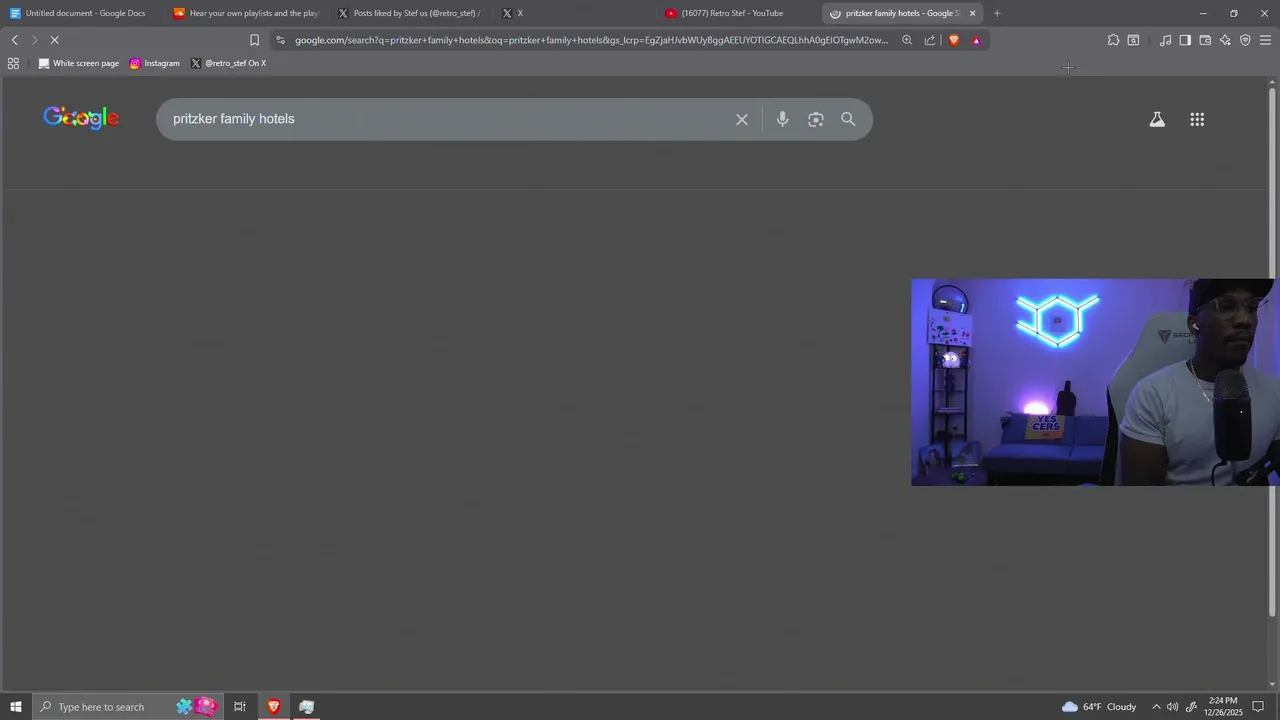1280x720 pixels.
Task: Show hidden system tray icons
Action: pyautogui.click(x=1156, y=707)
